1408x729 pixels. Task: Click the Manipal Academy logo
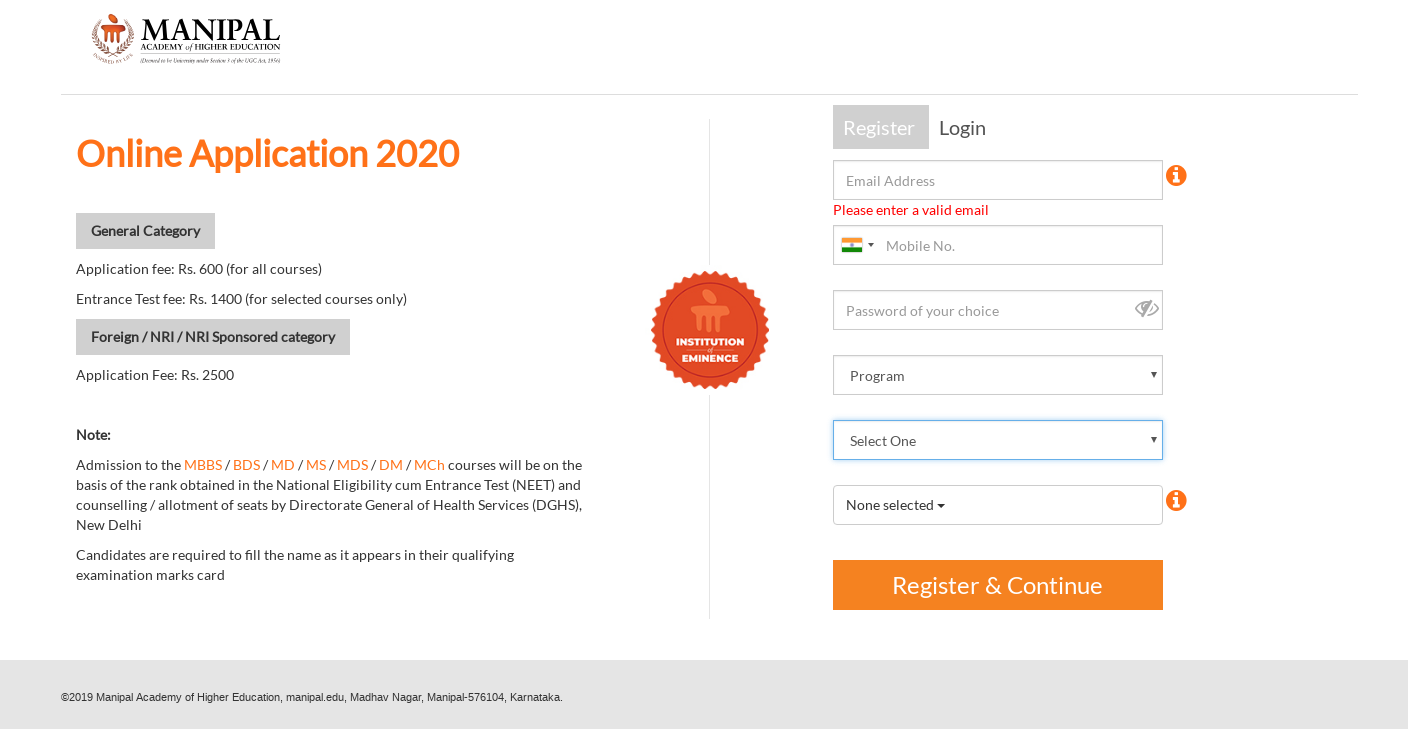[x=185, y=39]
